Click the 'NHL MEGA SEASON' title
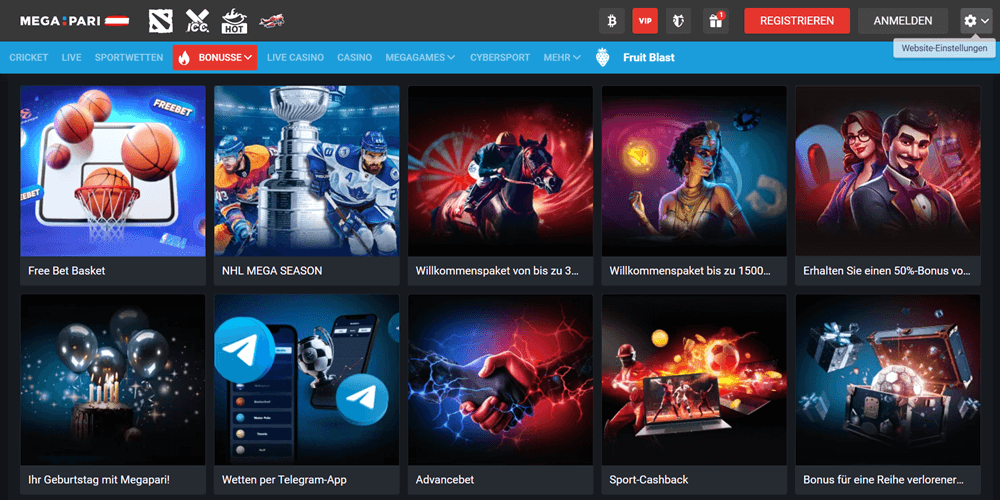1000x500 pixels. click(x=272, y=271)
